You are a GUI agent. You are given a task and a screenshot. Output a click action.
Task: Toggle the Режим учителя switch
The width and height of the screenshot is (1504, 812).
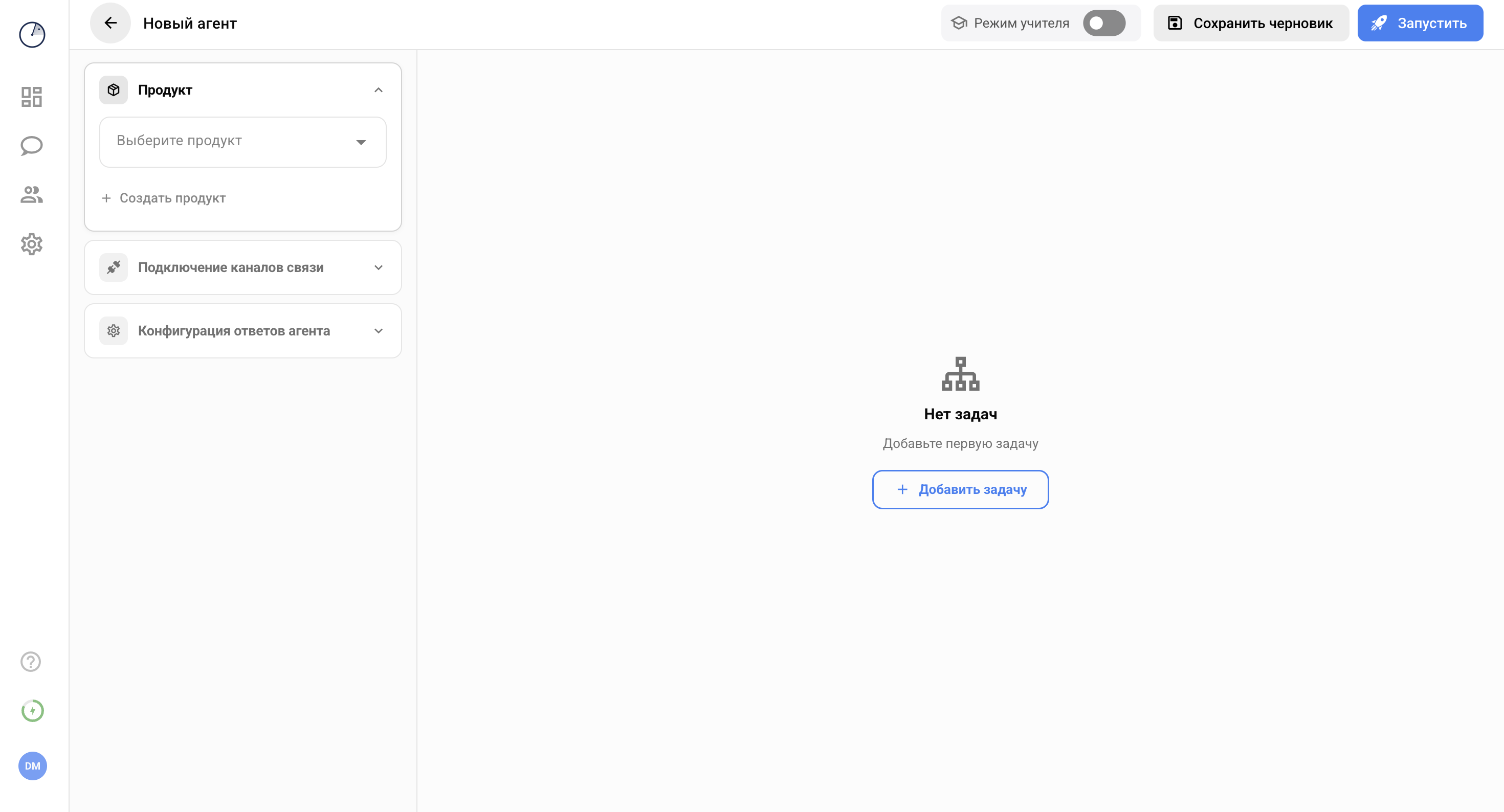[x=1103, y=23]
